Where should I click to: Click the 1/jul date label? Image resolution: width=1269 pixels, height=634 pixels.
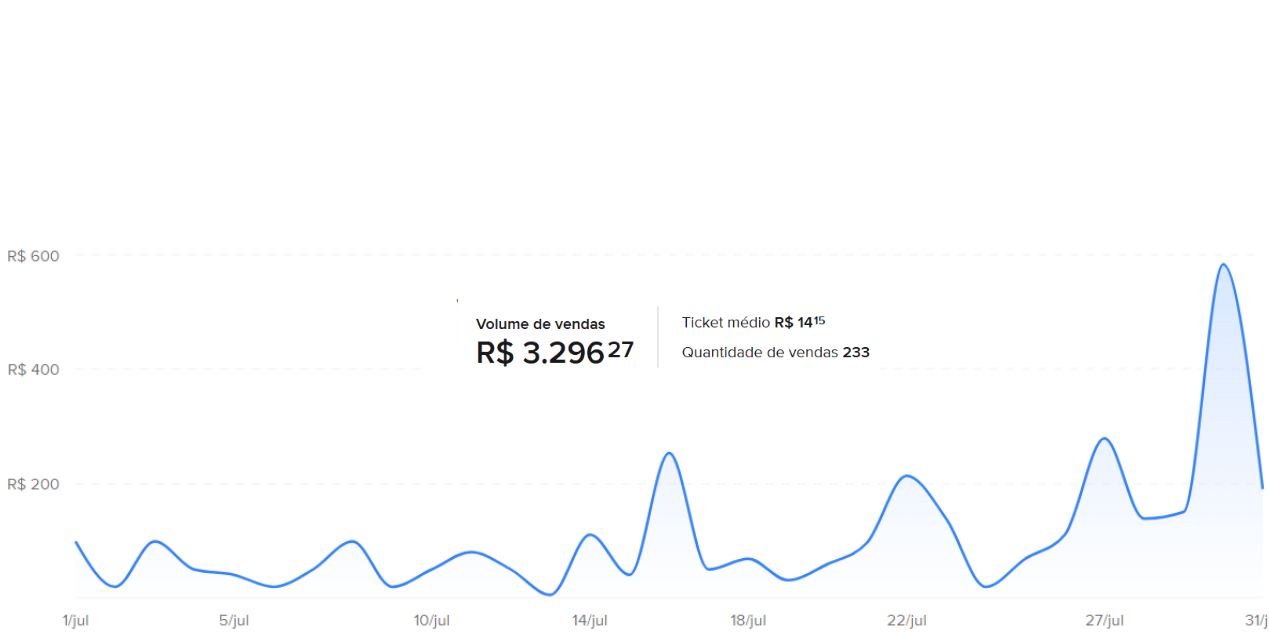pos(76,621)
